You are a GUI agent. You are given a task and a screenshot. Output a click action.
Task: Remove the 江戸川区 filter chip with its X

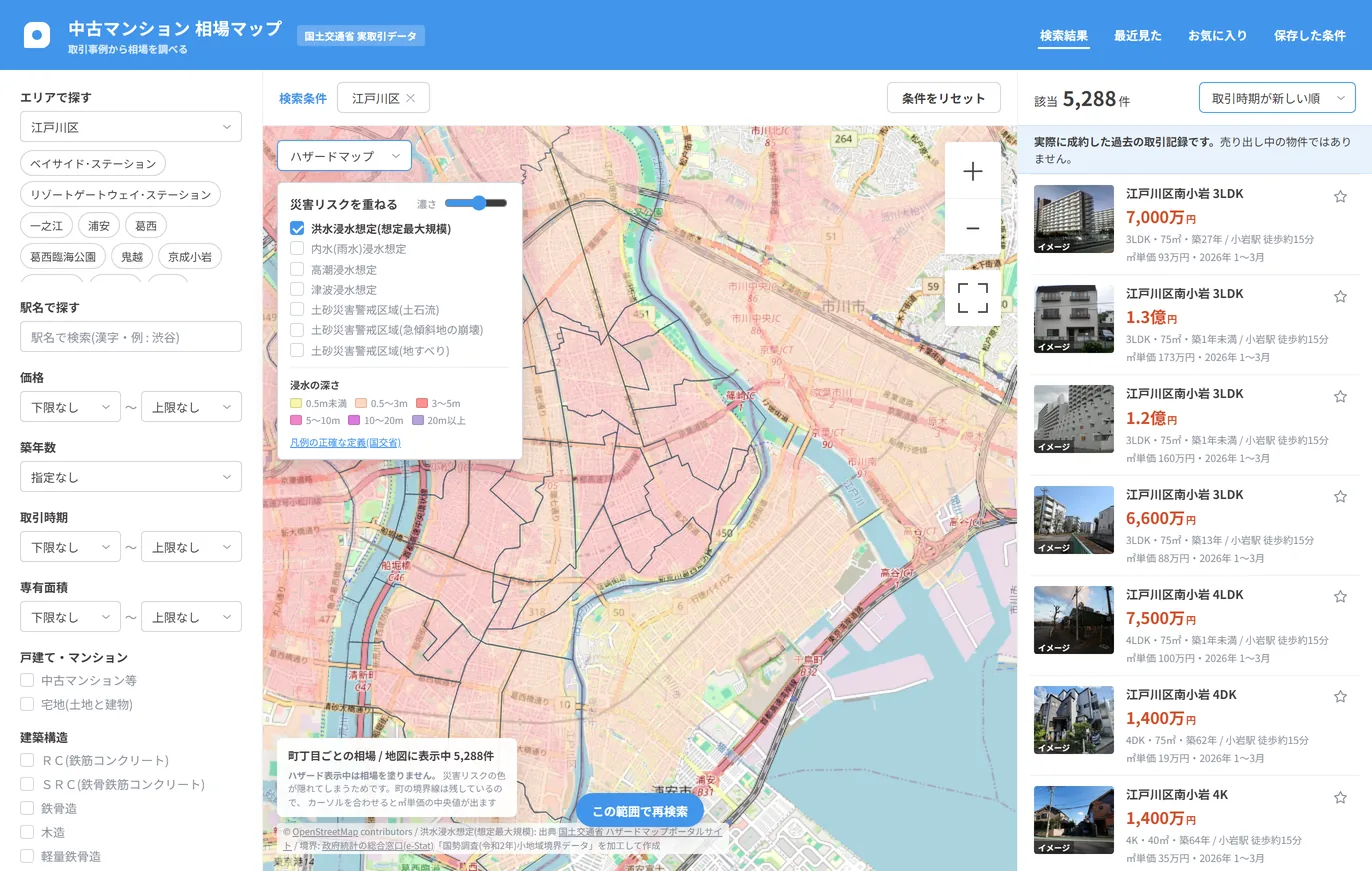point(410,98)
